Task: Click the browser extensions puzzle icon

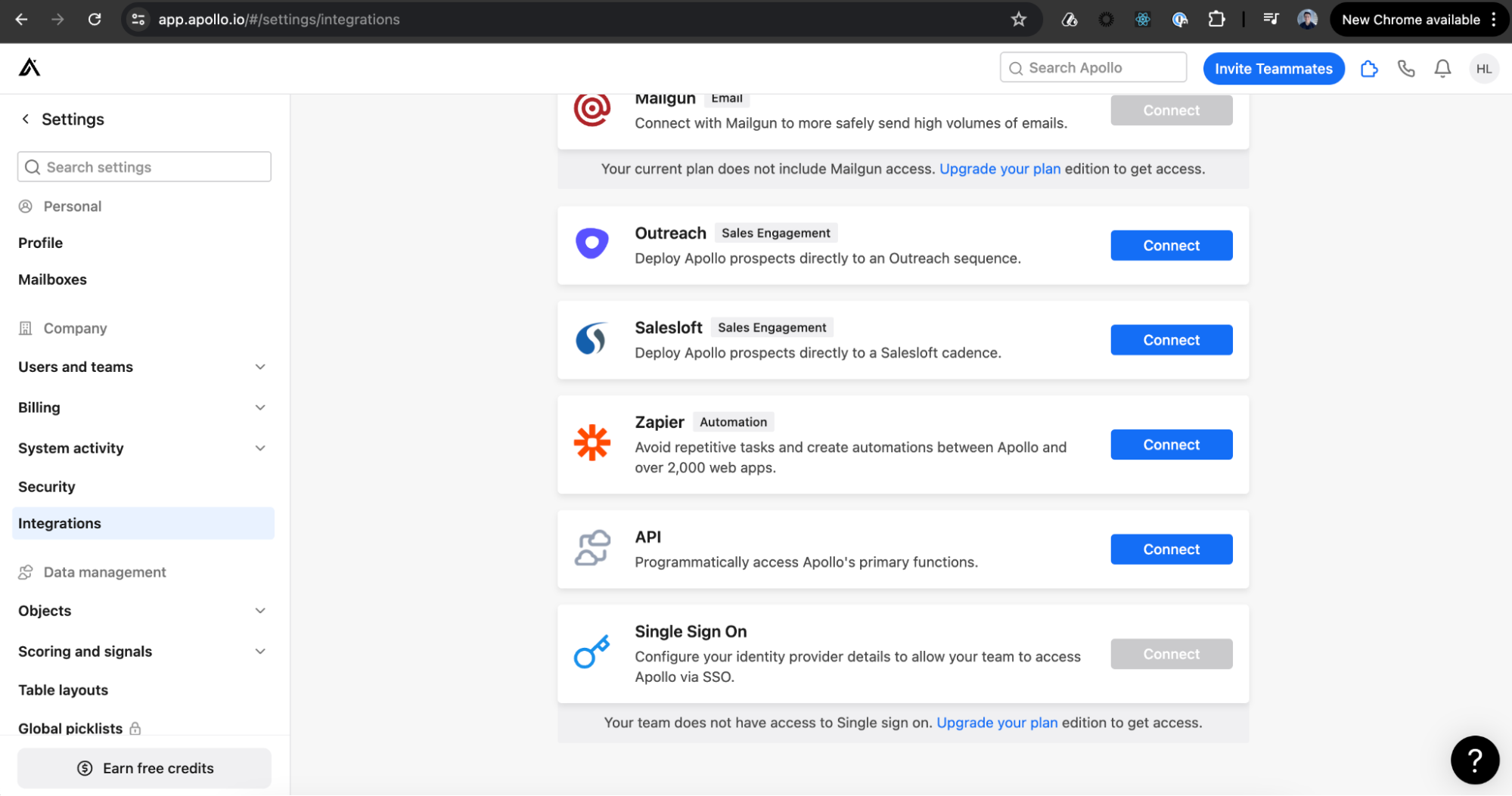Action: coord(1216,19)
